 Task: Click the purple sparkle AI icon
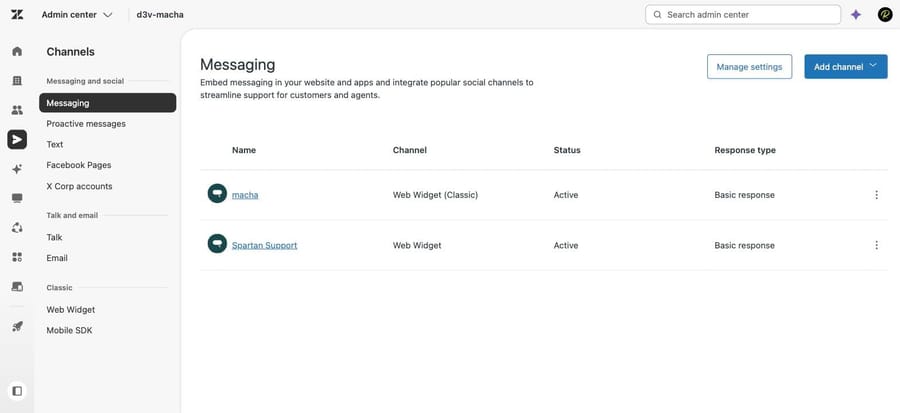(x=856, y=15)
